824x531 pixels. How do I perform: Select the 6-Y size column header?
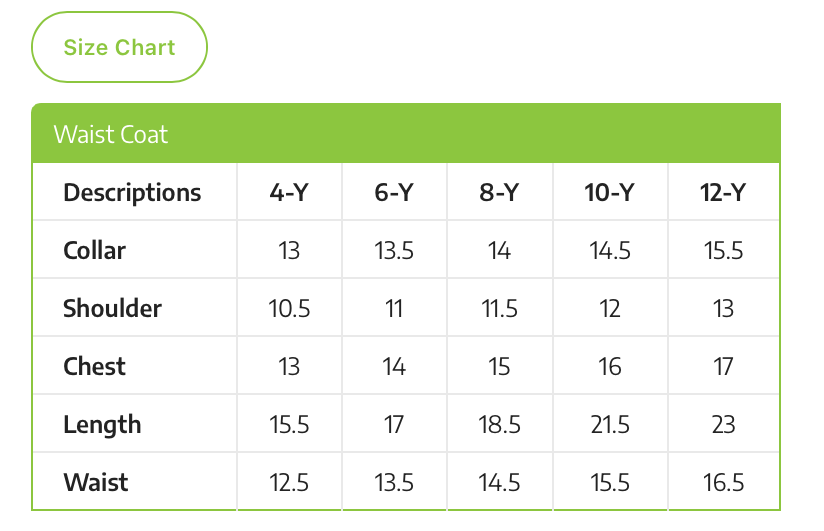point(394,192)
